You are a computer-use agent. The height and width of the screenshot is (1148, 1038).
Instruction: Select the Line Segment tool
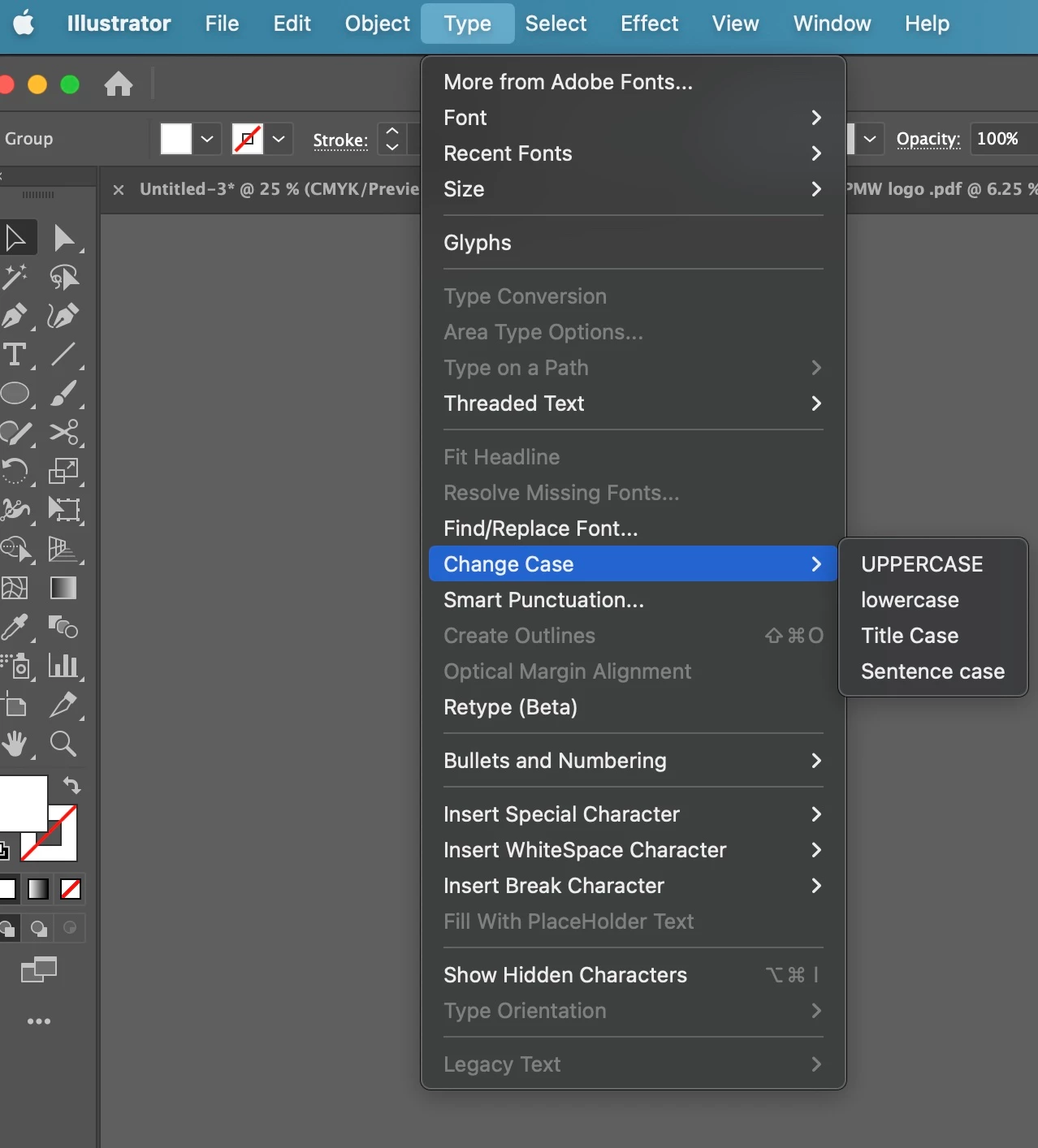(x=64, y=355)
